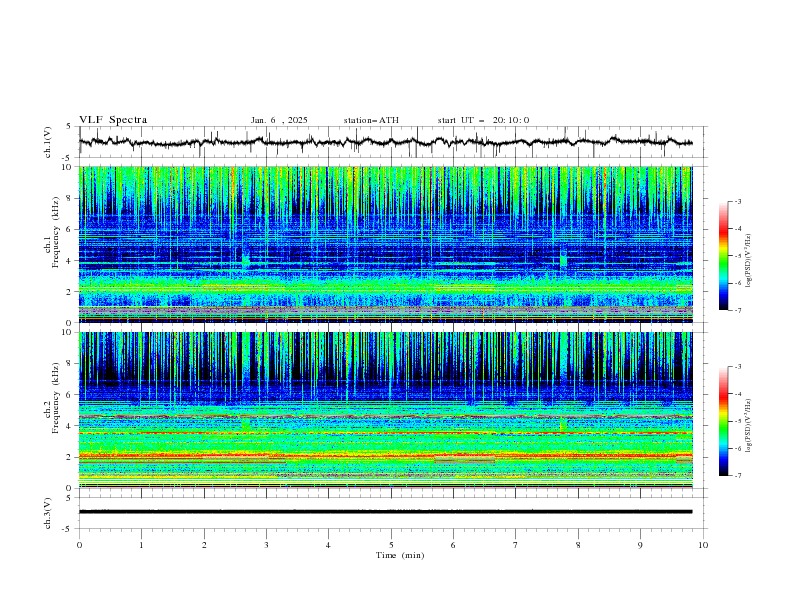792x612 pixels.
Task: Click the "-3" label on ch.2 colorbar
Action: pyautogui.click(x=737, y=367)
